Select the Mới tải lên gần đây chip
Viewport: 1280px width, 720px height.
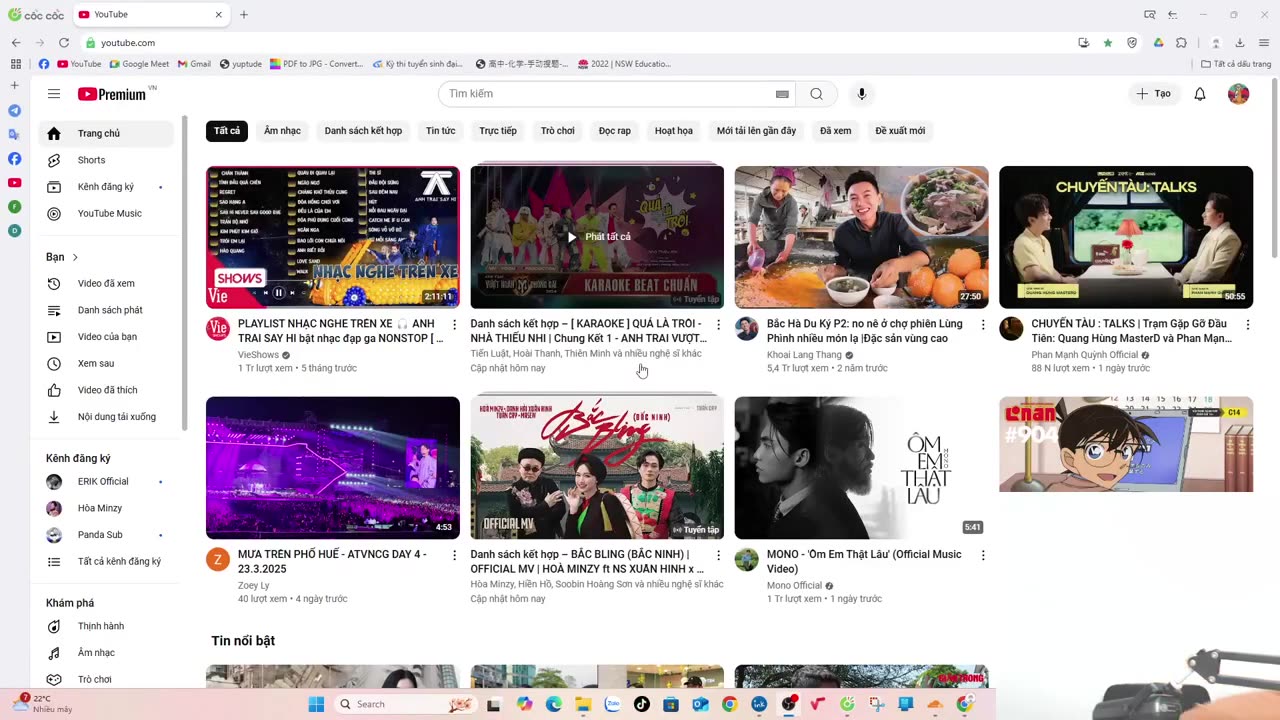point(756,131)
